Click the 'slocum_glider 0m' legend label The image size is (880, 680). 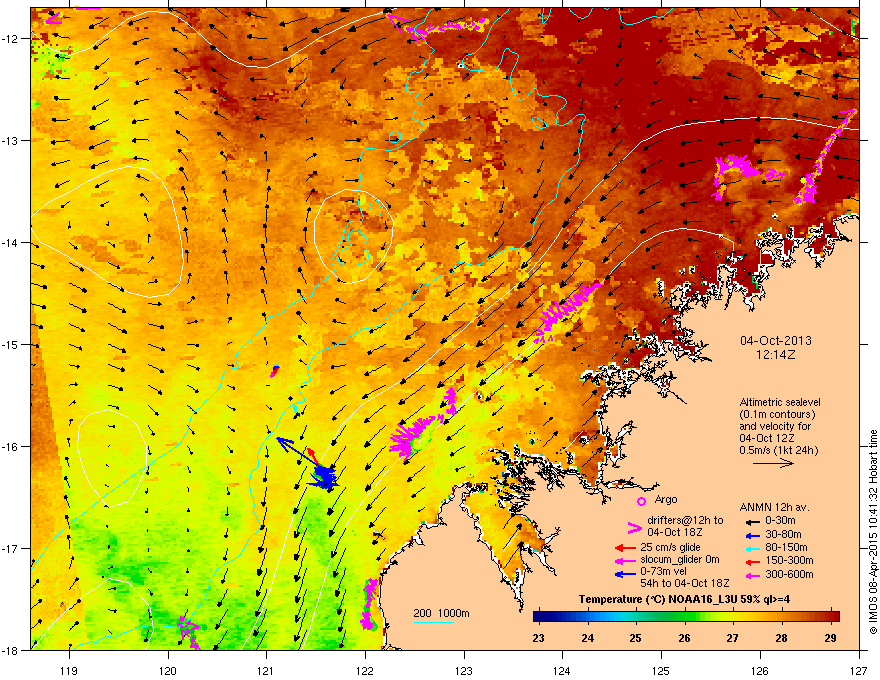point(680,559)
